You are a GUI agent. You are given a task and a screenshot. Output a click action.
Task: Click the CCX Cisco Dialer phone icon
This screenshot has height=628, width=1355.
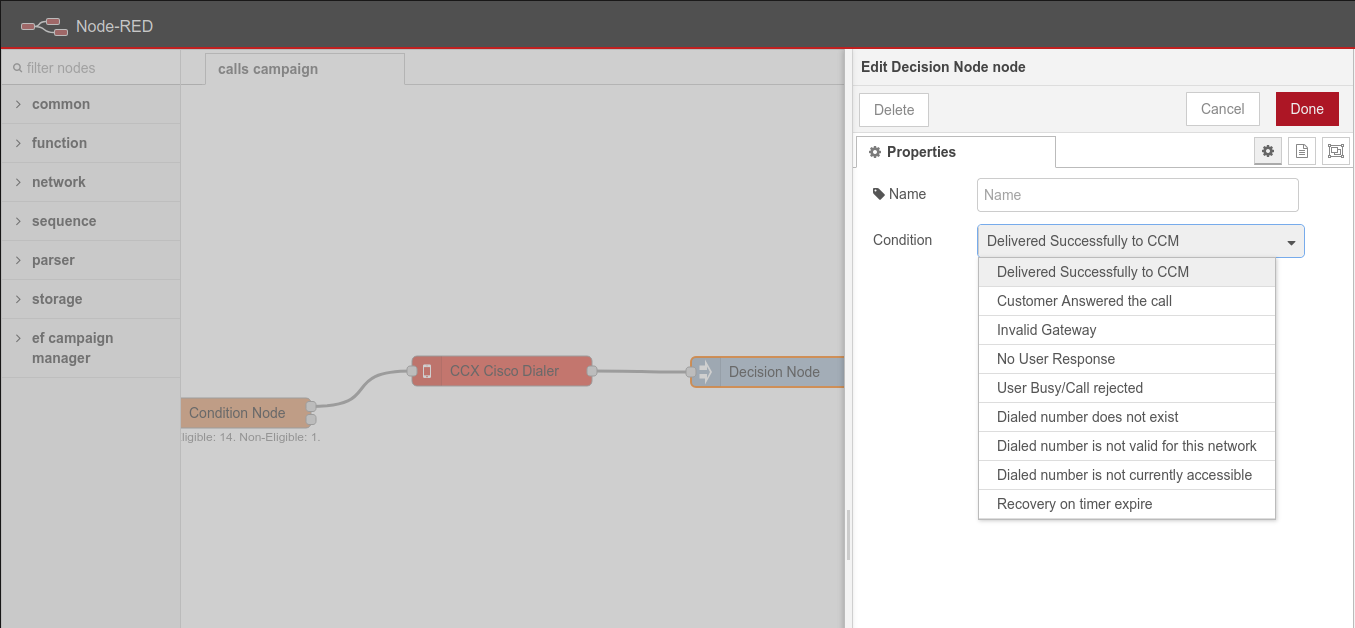click(x=427, y=371)
